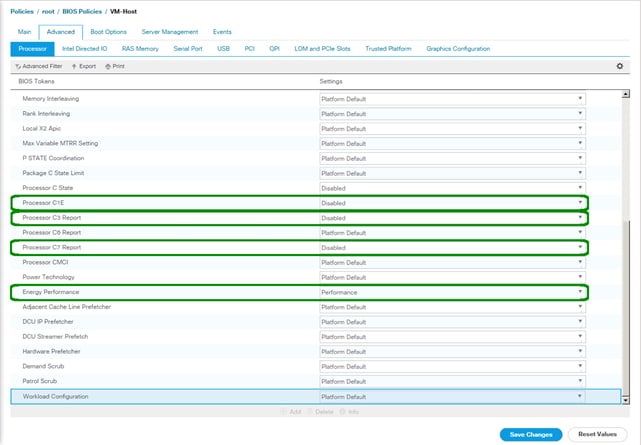Image resolution: width=641 pixels, height=445 pixels.
Task: Open the Demand Scrub dropdown
Action: (x=452, y=367)
